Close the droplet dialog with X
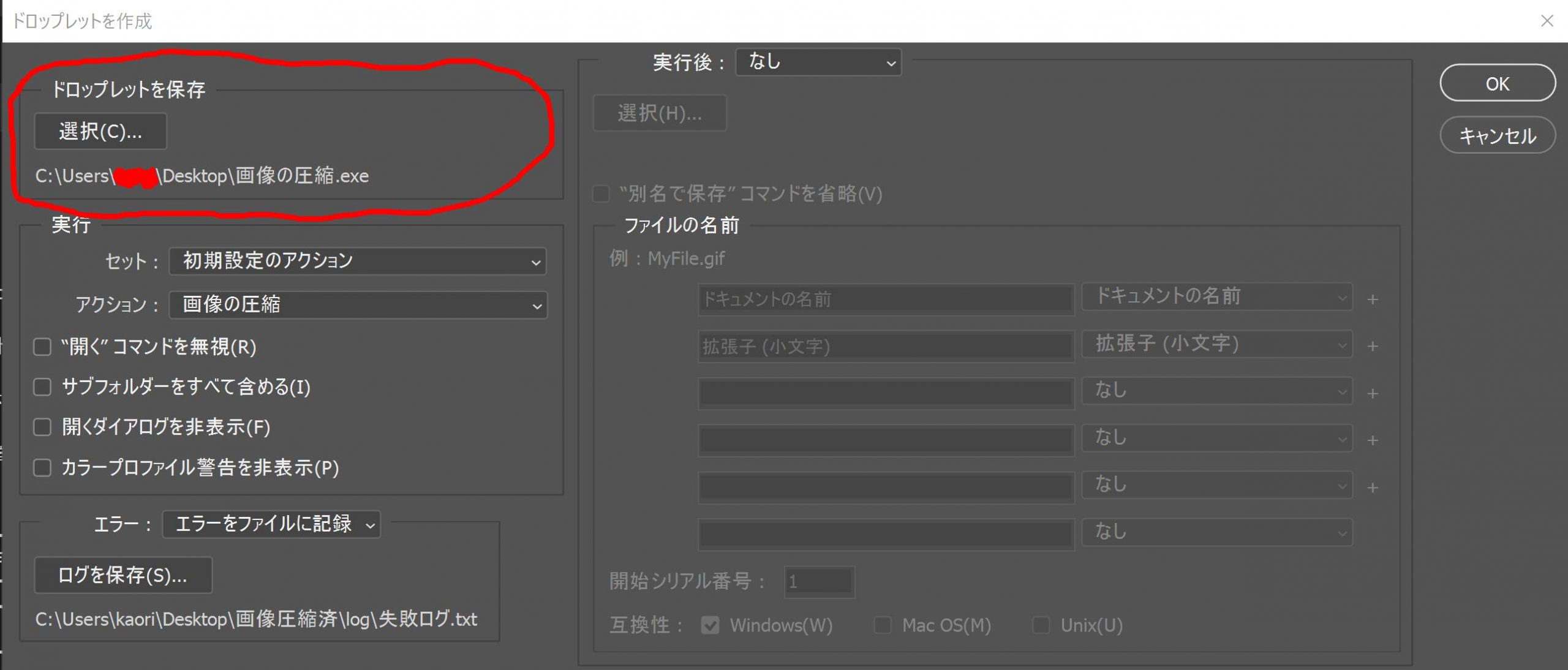The height and width of the screenshot is (670, 1568). 1547,21
